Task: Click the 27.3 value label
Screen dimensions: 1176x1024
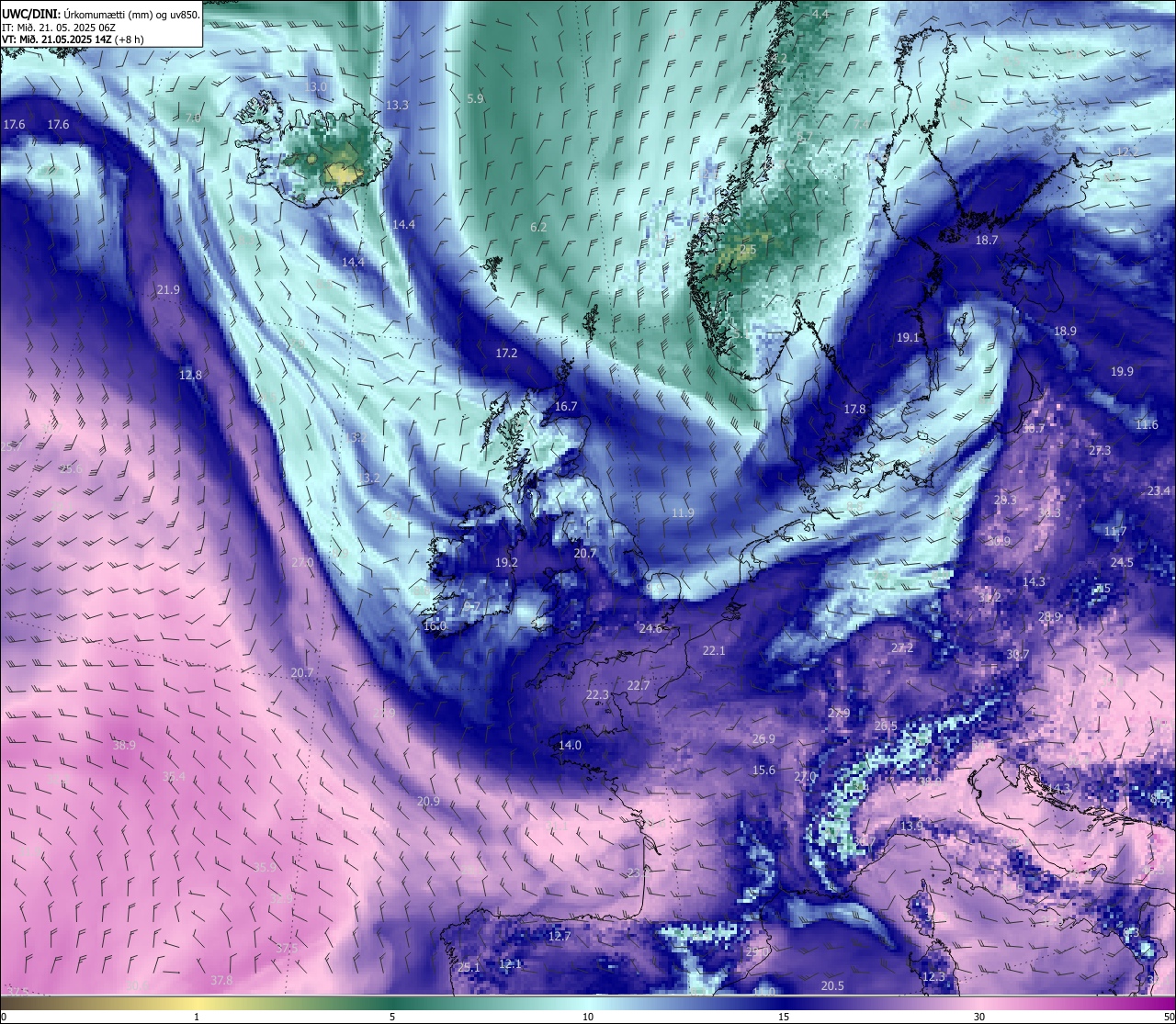Action: pyautogui.click(x=1100, y=450)
